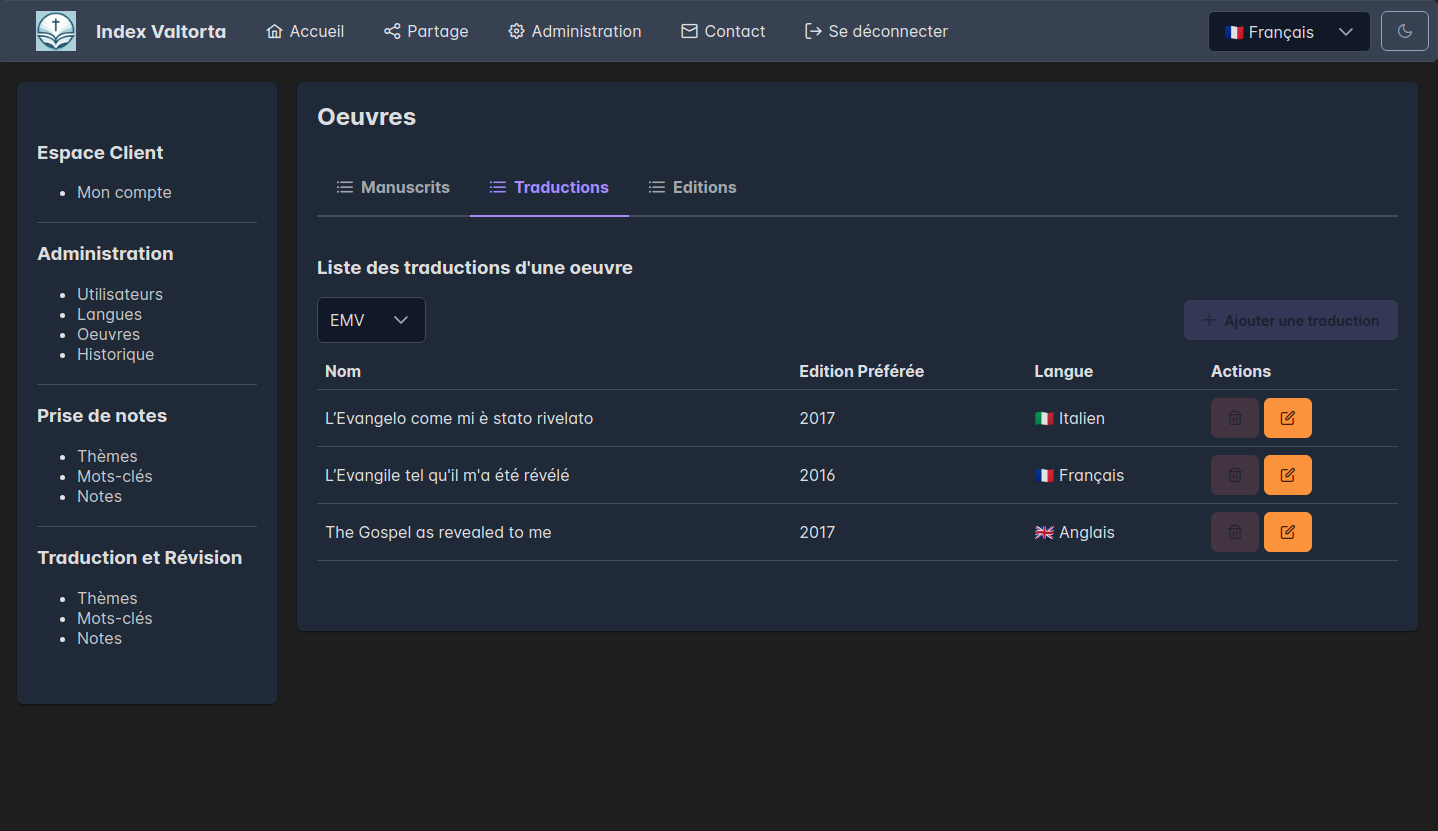Viewport: 1438px width, 831px height.
Task: Go to Accueil in the navbar
Action: [x=305, y=31]
